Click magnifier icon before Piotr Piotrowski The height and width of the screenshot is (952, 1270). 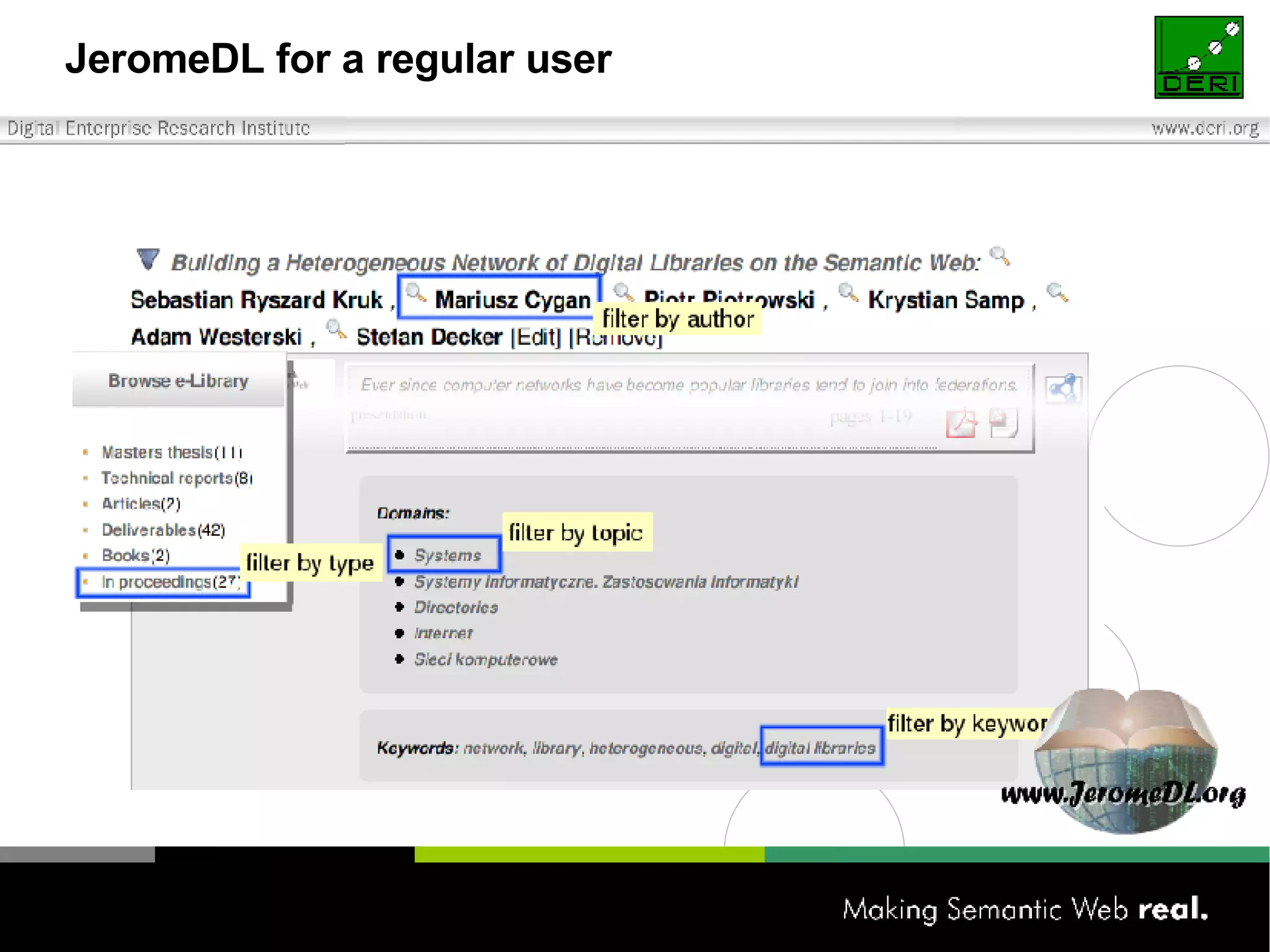coord(623,292)
